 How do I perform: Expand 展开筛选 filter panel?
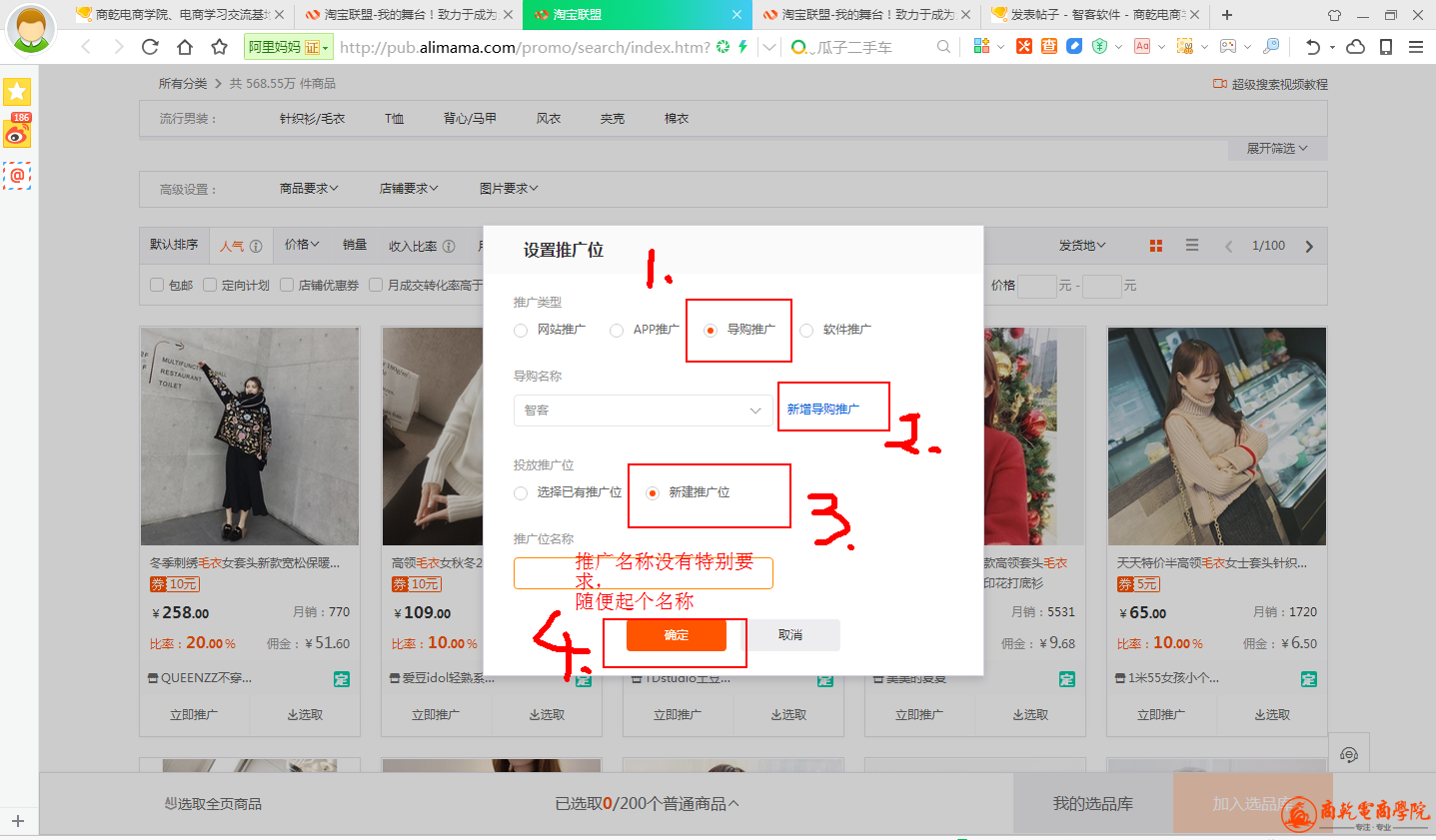[1277, 149]
